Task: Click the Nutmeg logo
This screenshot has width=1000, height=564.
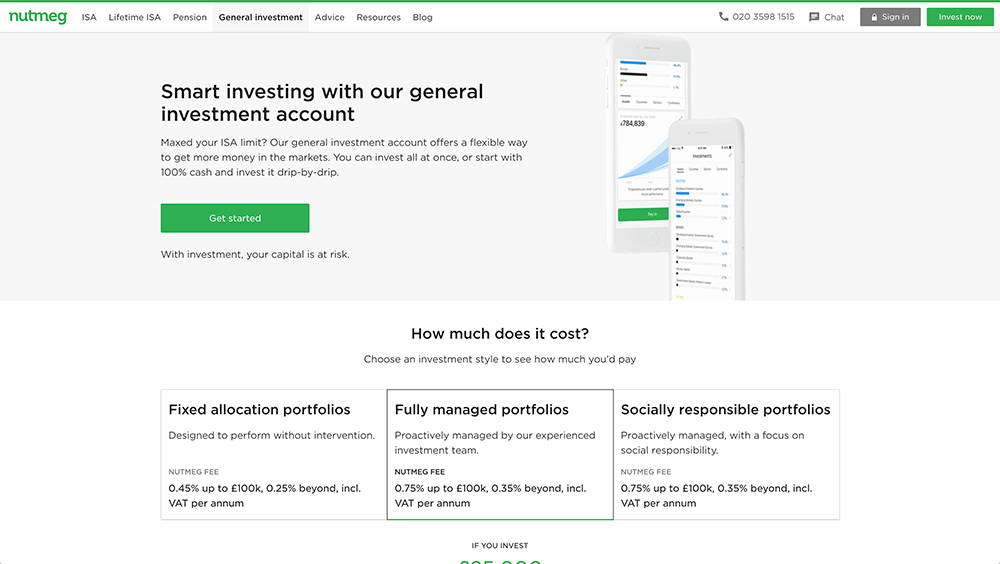Action: click(x=38, y=17)
